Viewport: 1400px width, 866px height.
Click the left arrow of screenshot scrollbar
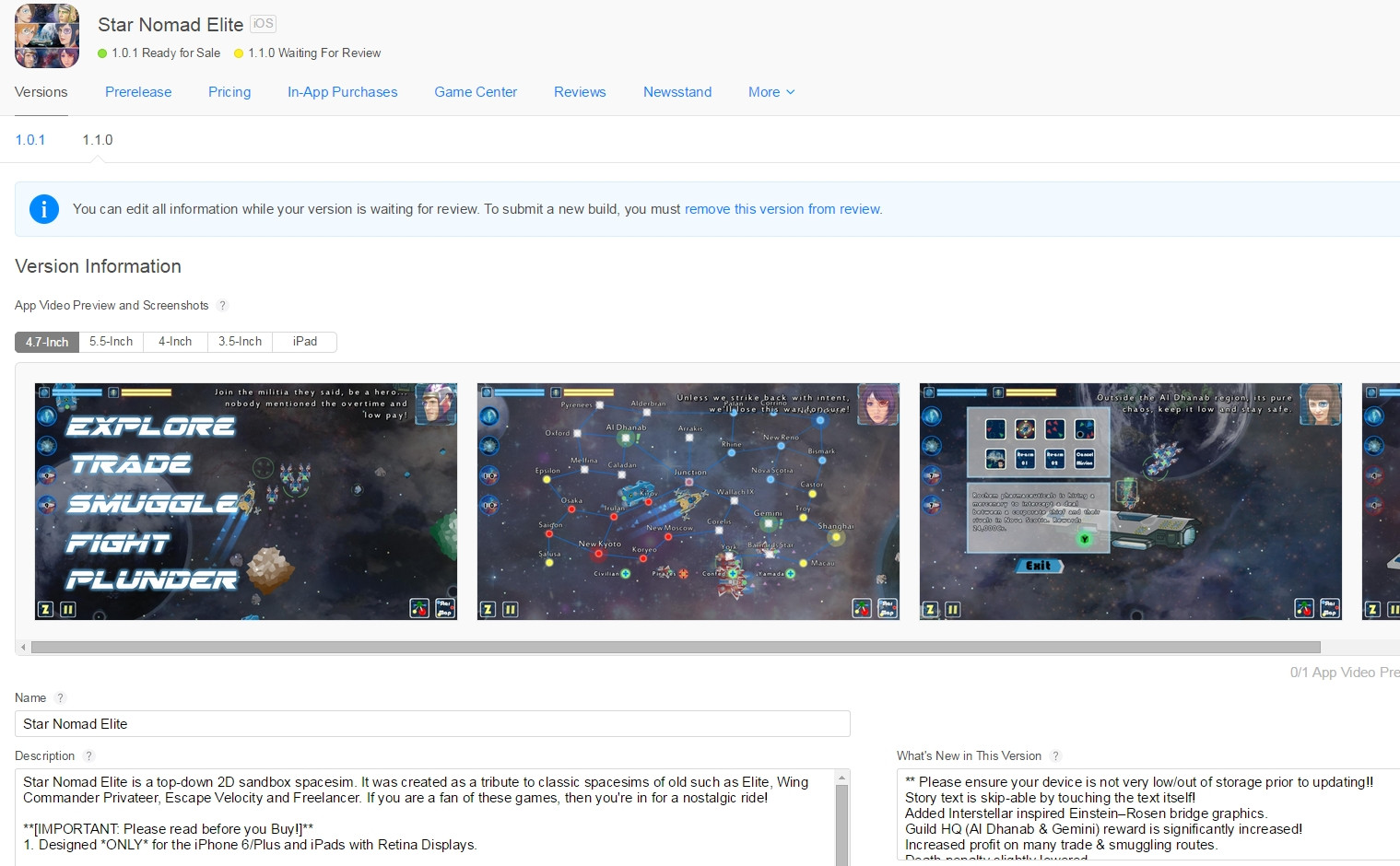tap(23, 648)
